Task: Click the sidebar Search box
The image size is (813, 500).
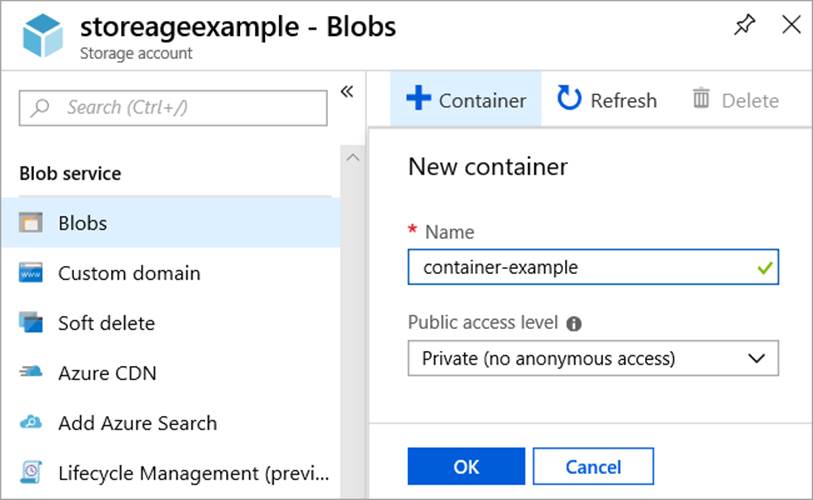Action: point(173,108)
